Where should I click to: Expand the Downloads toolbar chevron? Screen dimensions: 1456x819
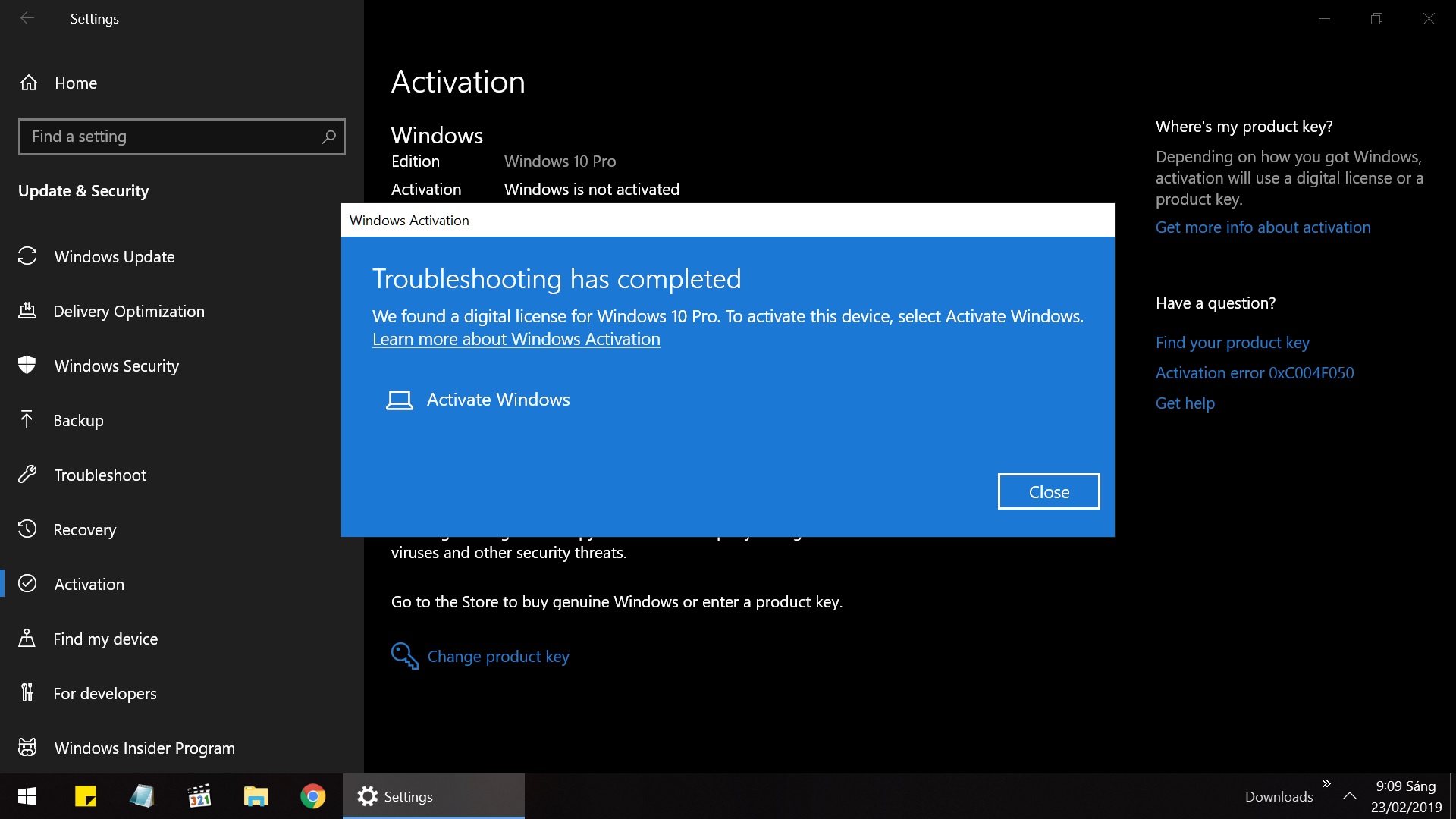click(x=1326, y=784)
